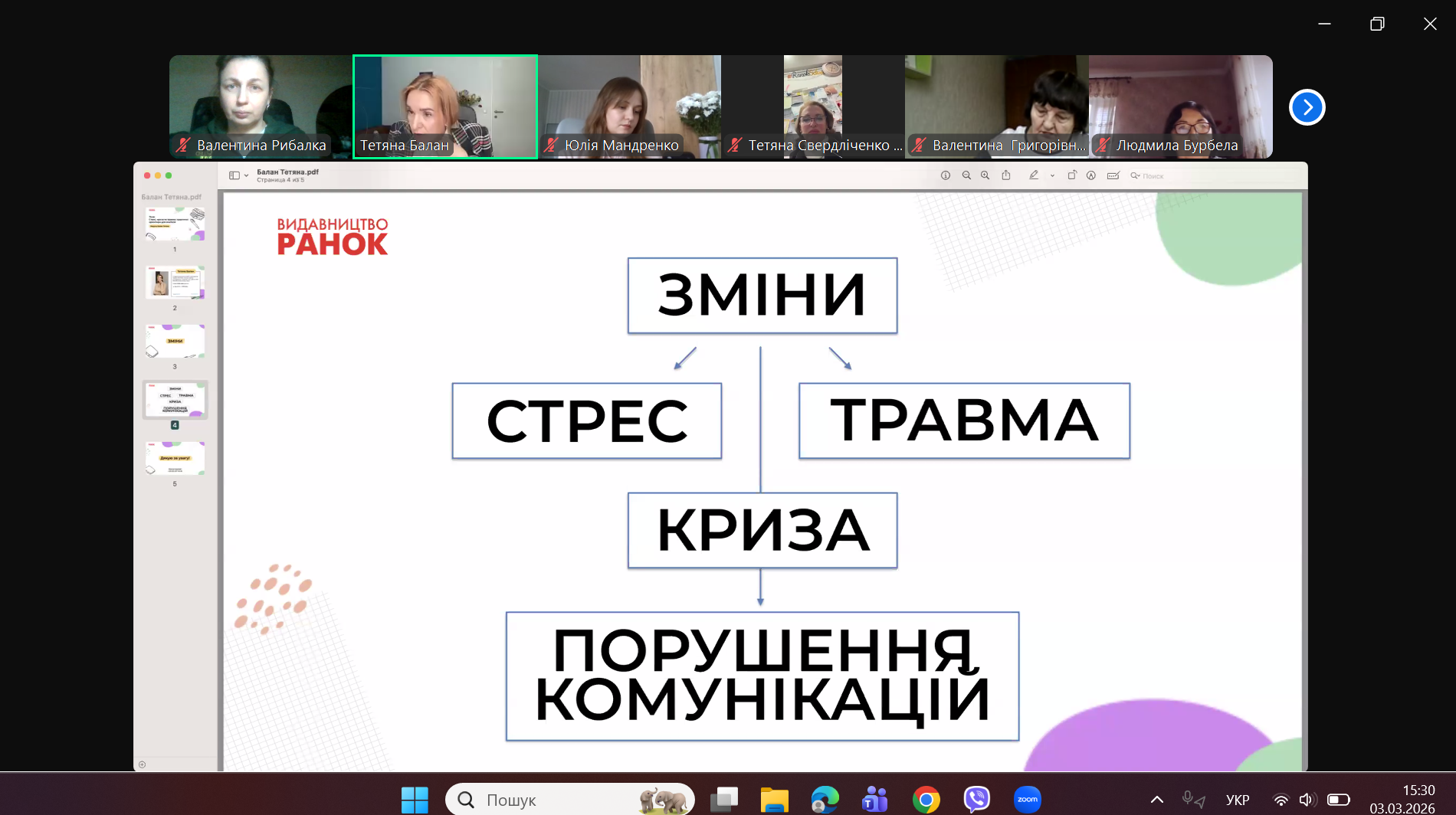The width and height of the screenshot is (1456, 815).
Task: Launch Google Chrome from taskbar
Action: point(926,800)
